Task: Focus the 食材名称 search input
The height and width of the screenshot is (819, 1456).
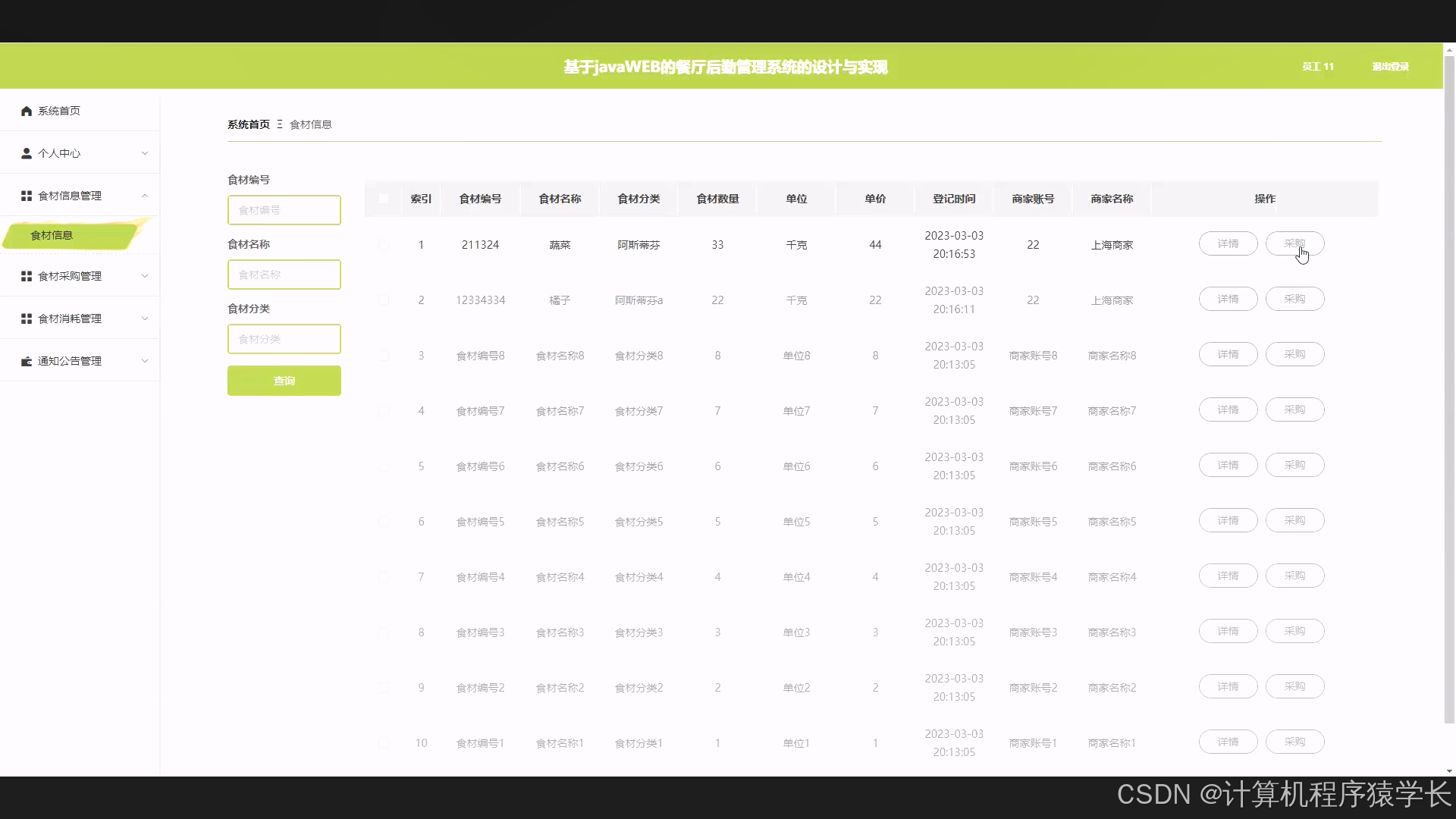Action: click(x=284, y=275)
